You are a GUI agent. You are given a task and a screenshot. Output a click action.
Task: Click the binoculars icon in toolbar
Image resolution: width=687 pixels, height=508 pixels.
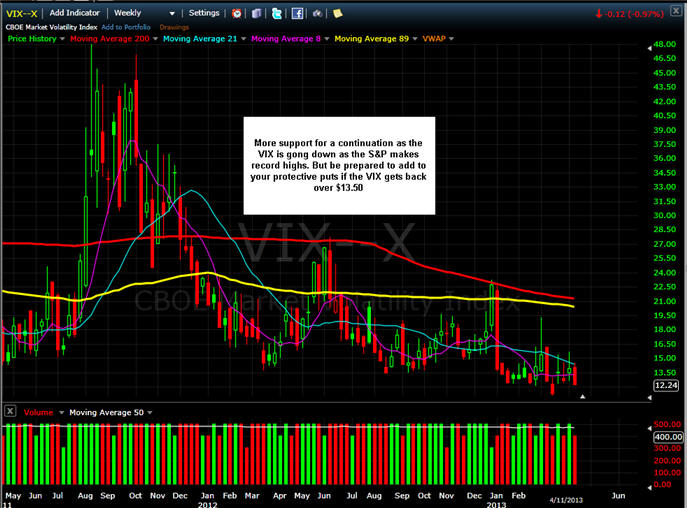tap(319, 13)
